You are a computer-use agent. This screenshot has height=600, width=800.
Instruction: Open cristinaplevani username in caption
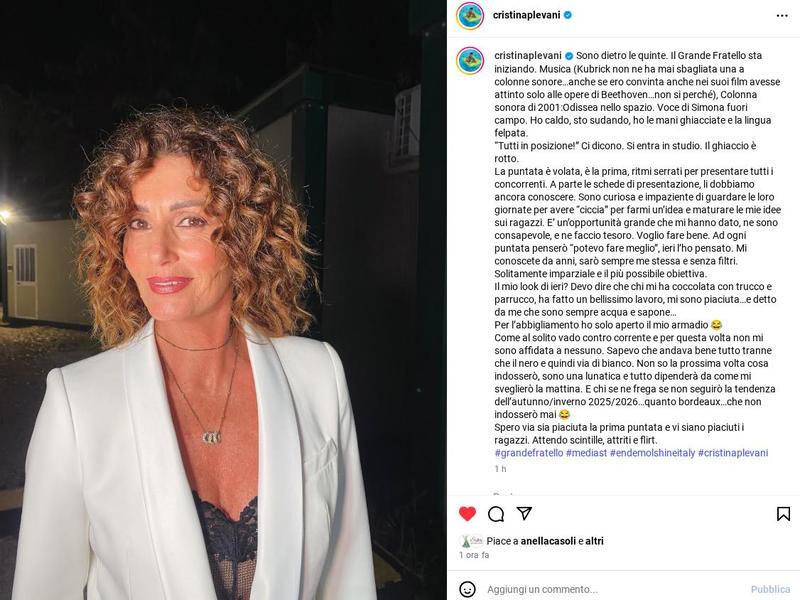tap(528, 56)
